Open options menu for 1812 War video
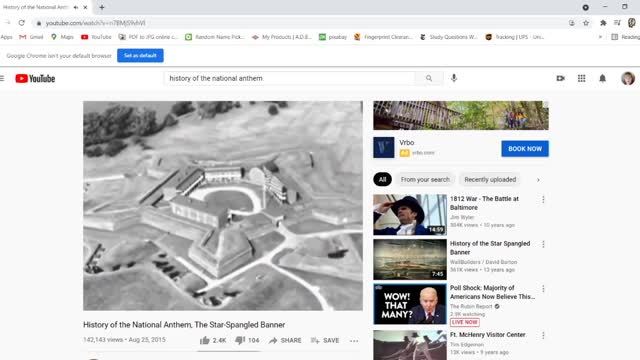Viewport: 640px width, 360px height. (x=543, y=200)
